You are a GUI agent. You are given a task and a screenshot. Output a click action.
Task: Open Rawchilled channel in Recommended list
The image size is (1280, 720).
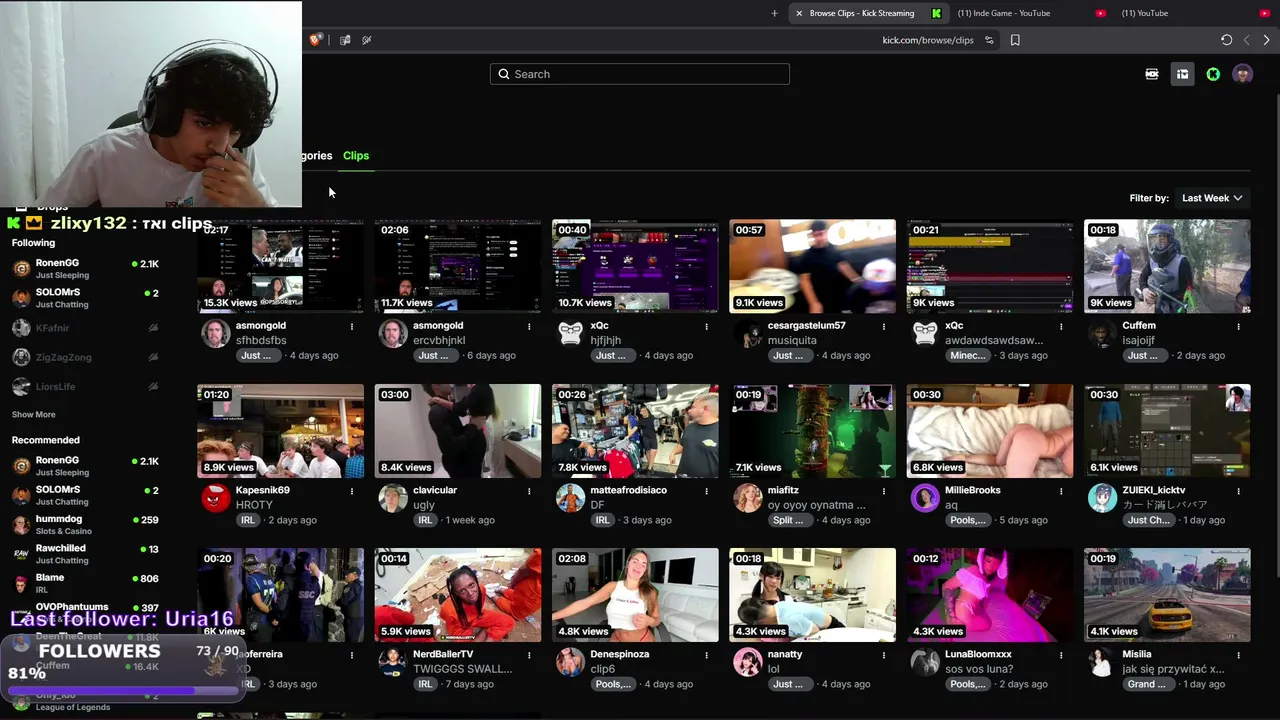coord(85,554)
